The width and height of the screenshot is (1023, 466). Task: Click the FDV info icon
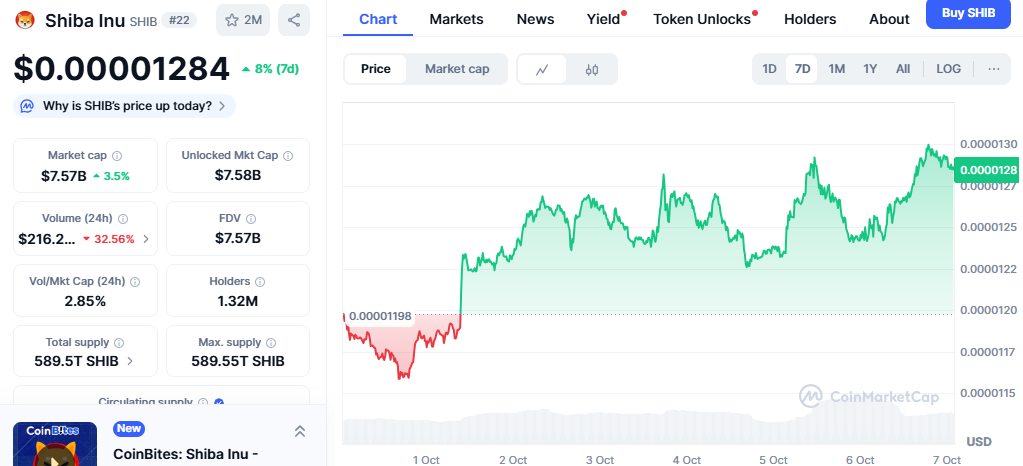pyautogui.click(x=249, y=219)
